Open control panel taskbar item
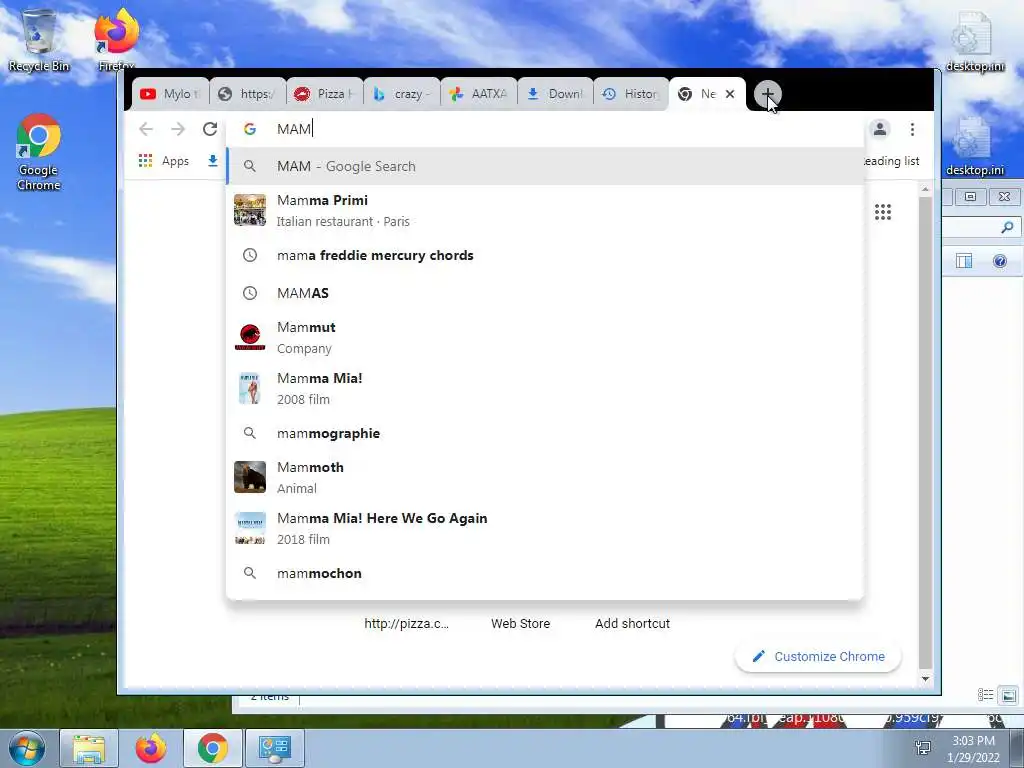Viewport: 1024px width, 768px height. point(274,748)
